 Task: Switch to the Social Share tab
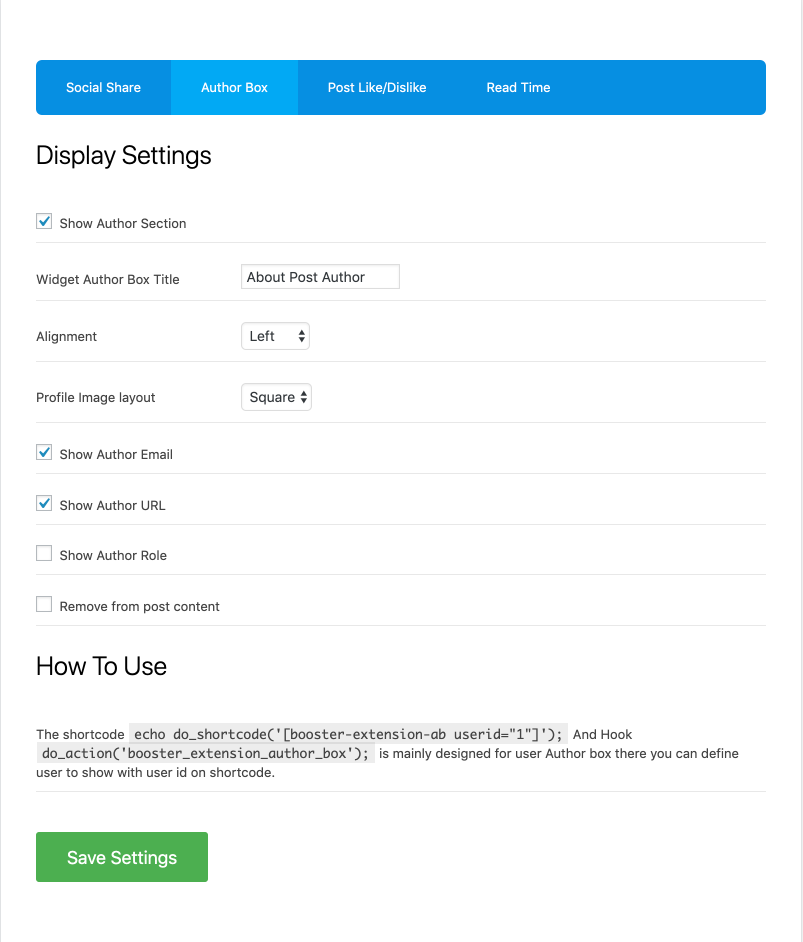(x=103, y=87)
